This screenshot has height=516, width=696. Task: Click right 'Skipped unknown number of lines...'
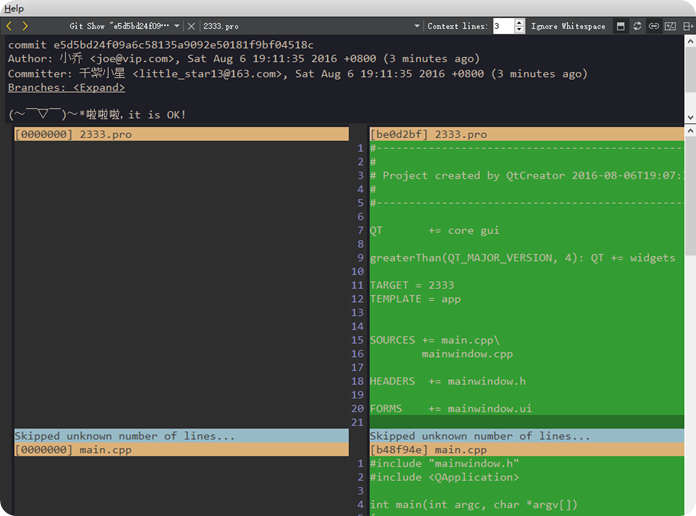click(x=526, y=436)
